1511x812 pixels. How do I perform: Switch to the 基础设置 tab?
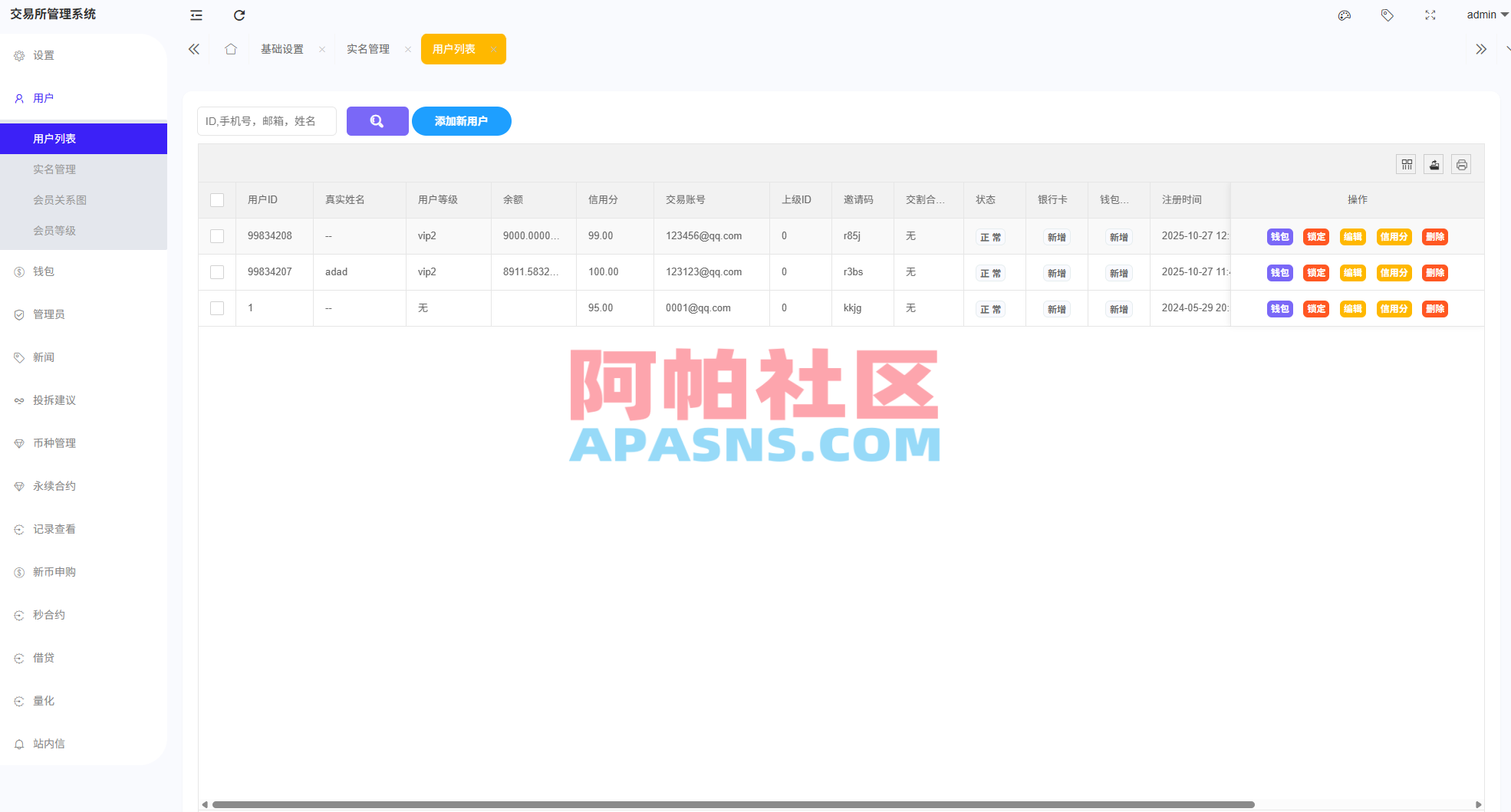[281, 48]
